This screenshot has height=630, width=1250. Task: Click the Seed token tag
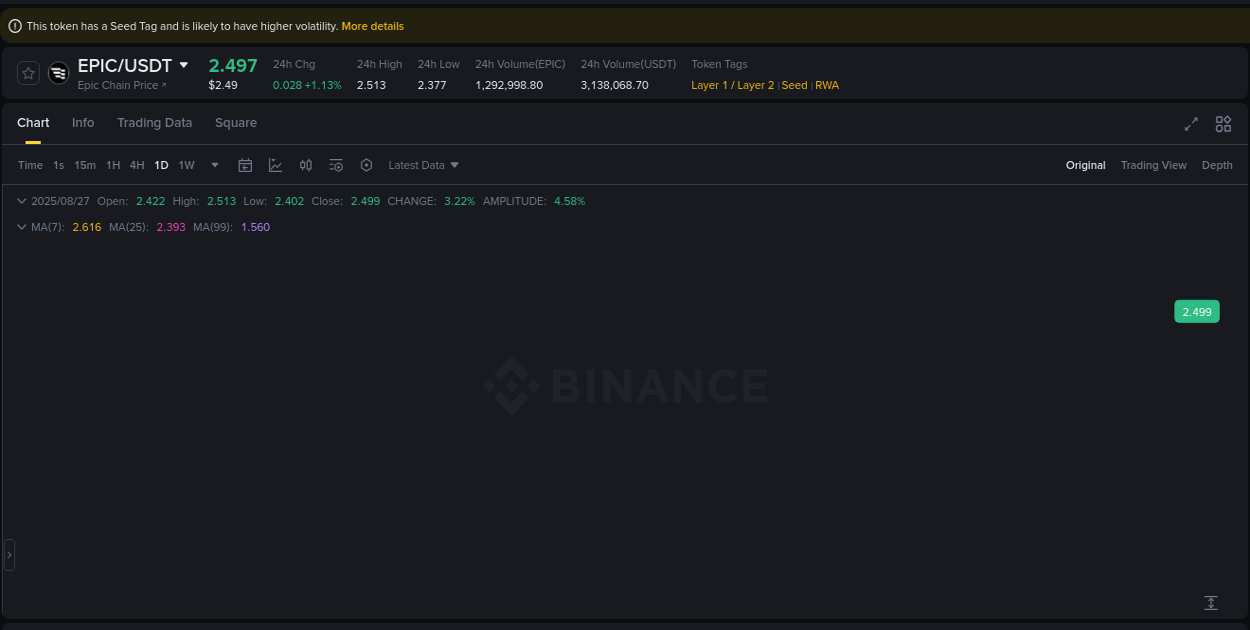point(793,85)
